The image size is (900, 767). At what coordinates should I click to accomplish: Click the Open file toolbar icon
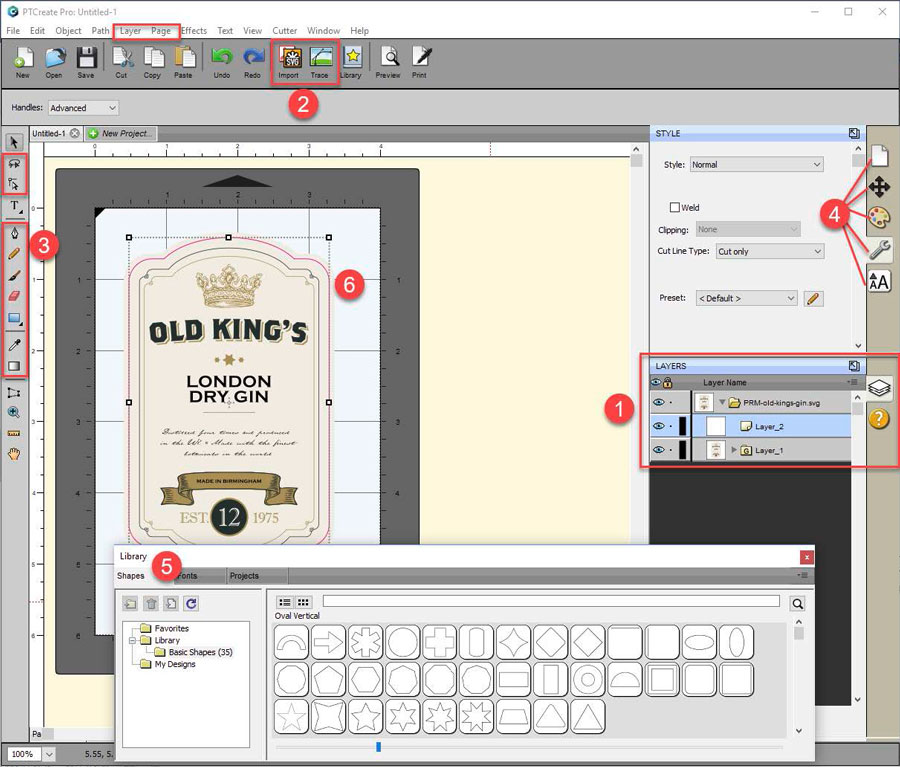click(x=54, y=62)
